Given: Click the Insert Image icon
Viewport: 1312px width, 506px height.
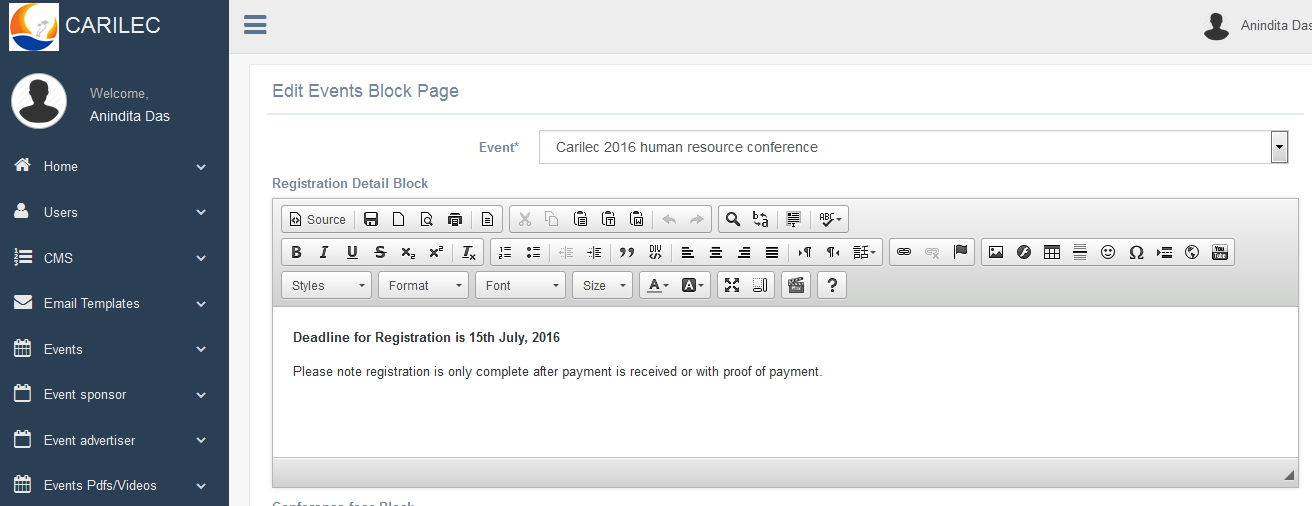Looking at the screenshot, I should (996, 252).
